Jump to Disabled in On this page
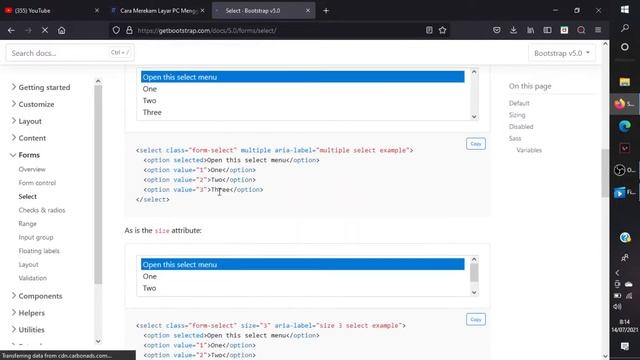 coord(521,127)
